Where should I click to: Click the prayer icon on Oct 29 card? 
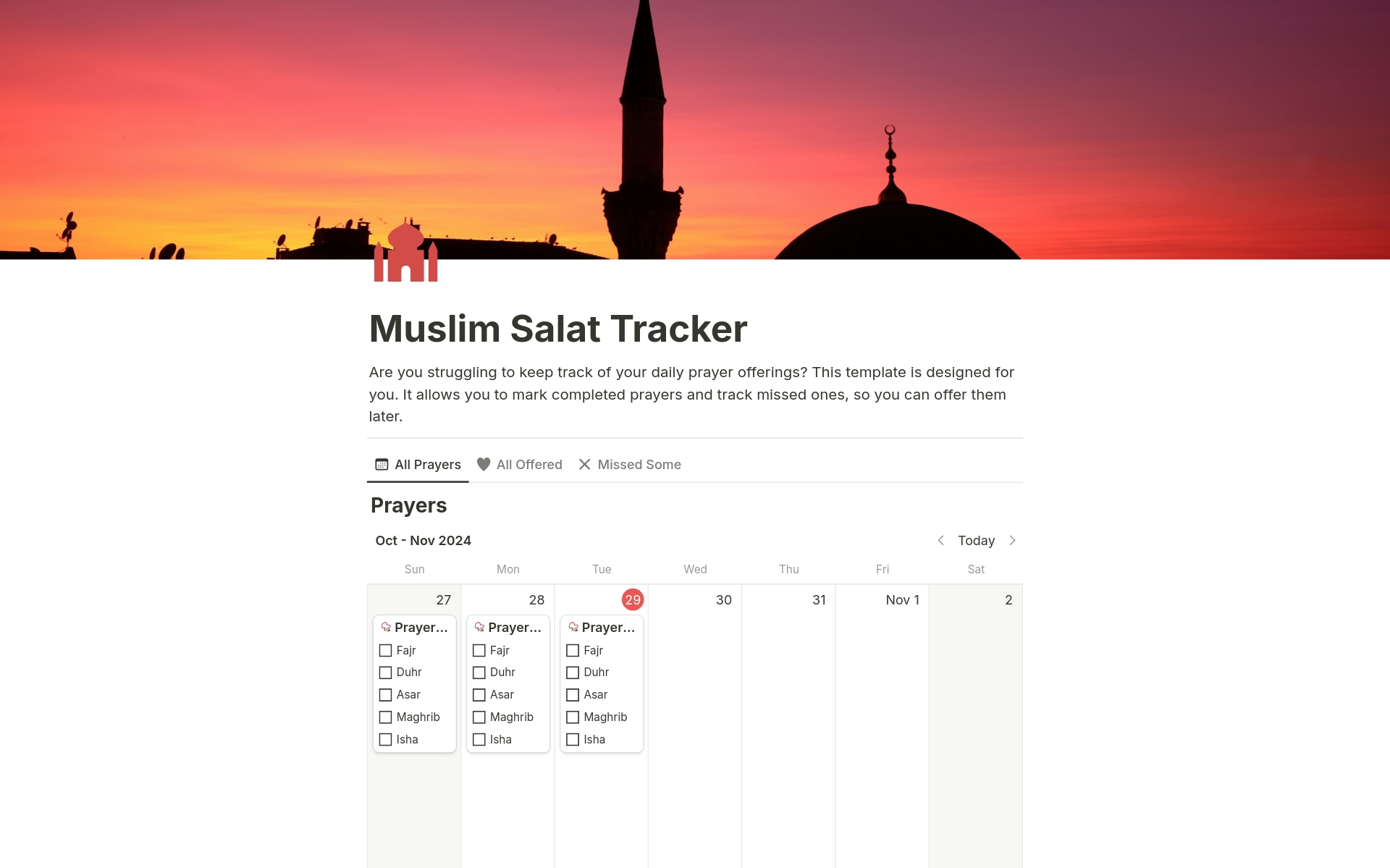(x=573, y=627)
